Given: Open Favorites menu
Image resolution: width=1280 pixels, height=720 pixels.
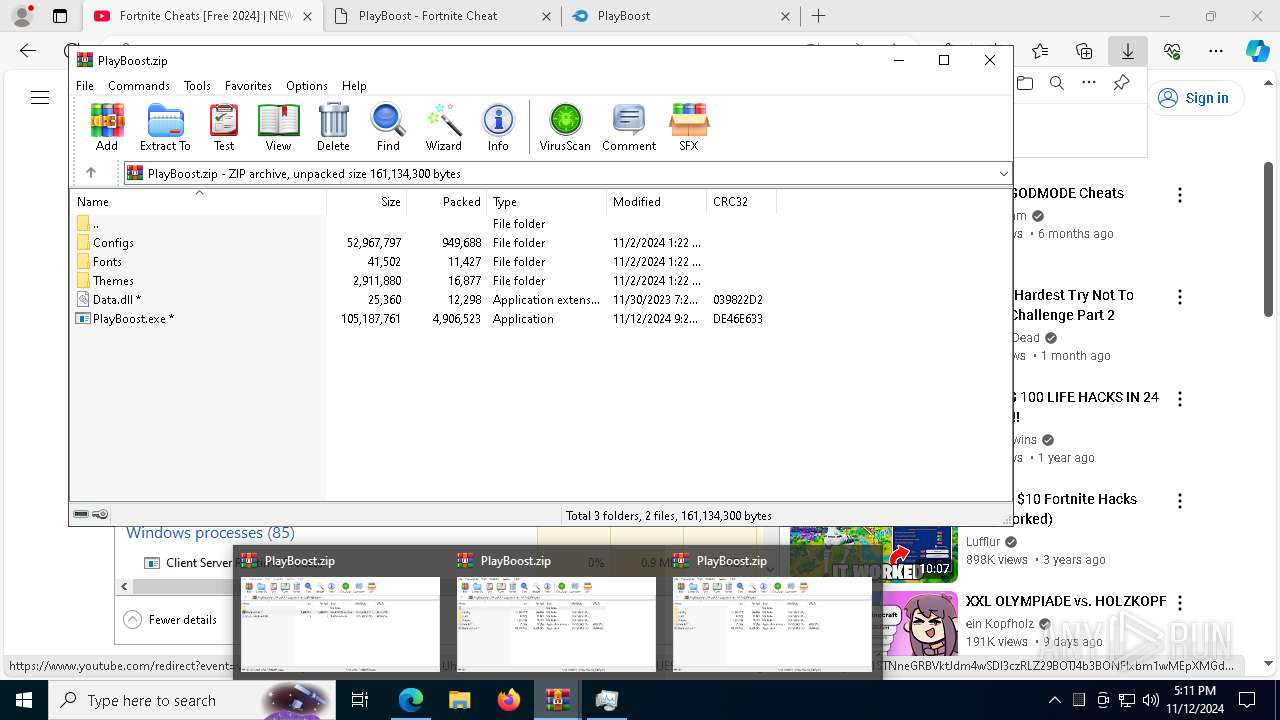Looking at the screenshot, I should 248,86.
